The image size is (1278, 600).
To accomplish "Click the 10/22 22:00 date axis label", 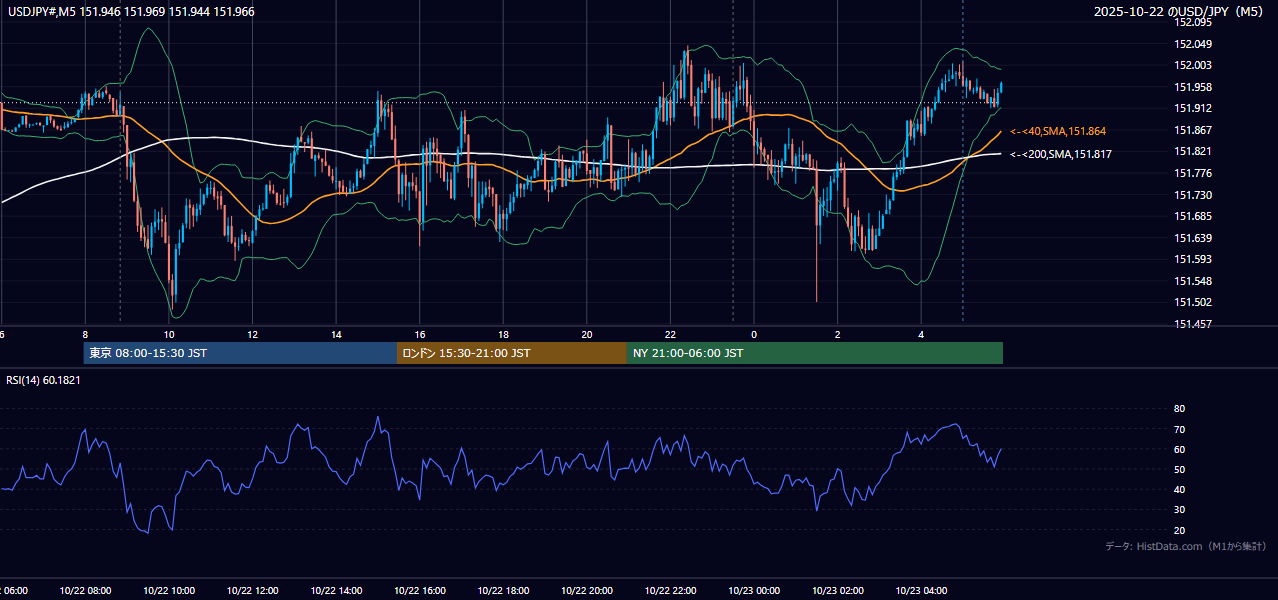I will click(671, 591).
